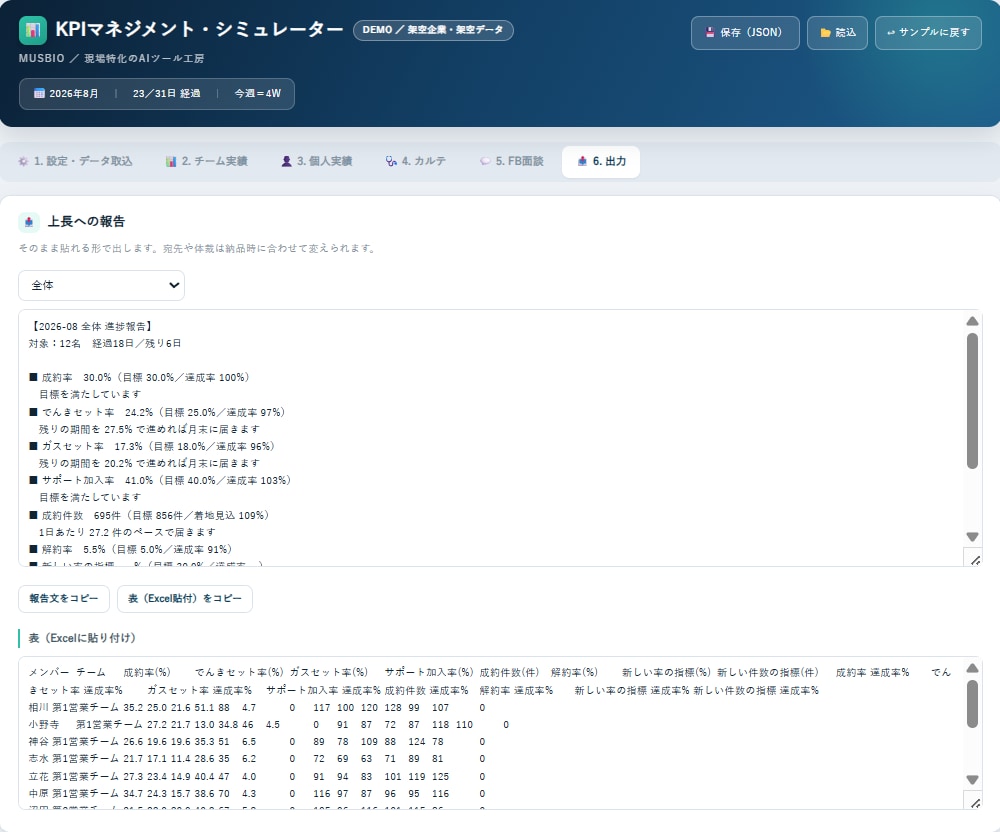Reset using サンプルに戻す button
Screen dimensions: 1000x832
[928, 33]
